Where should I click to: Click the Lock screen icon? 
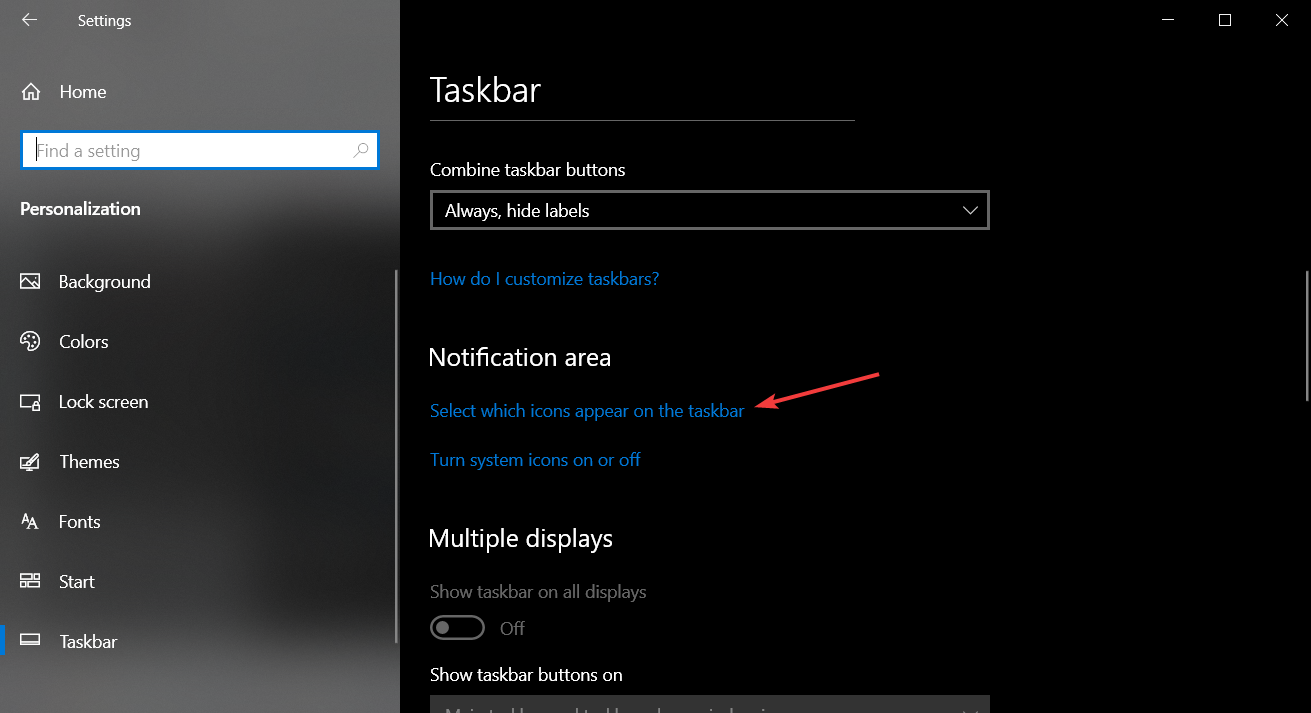30,402
